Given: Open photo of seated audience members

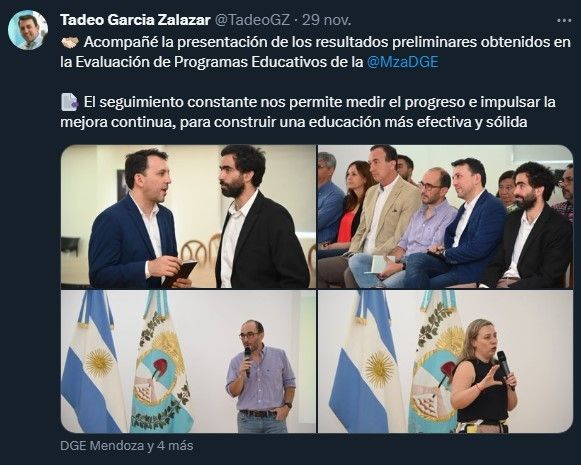Looking at the screenshot, I should (x=445, y=217).
